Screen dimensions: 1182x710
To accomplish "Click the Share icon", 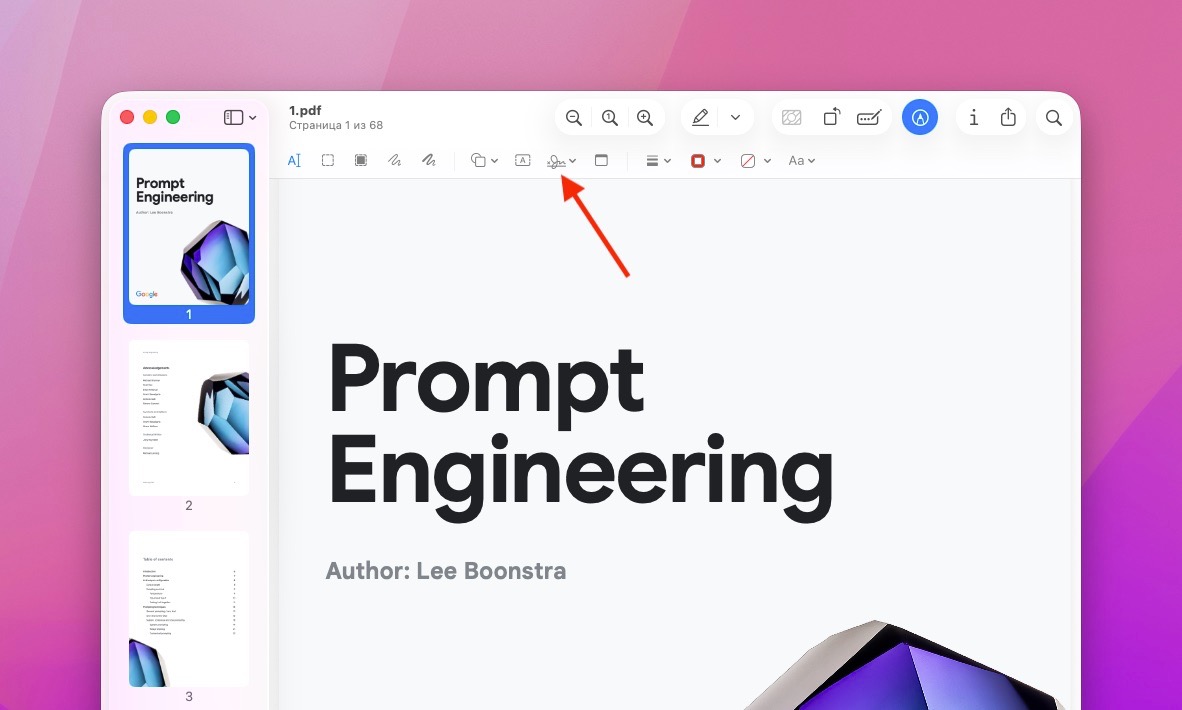I will point(1008,117).
